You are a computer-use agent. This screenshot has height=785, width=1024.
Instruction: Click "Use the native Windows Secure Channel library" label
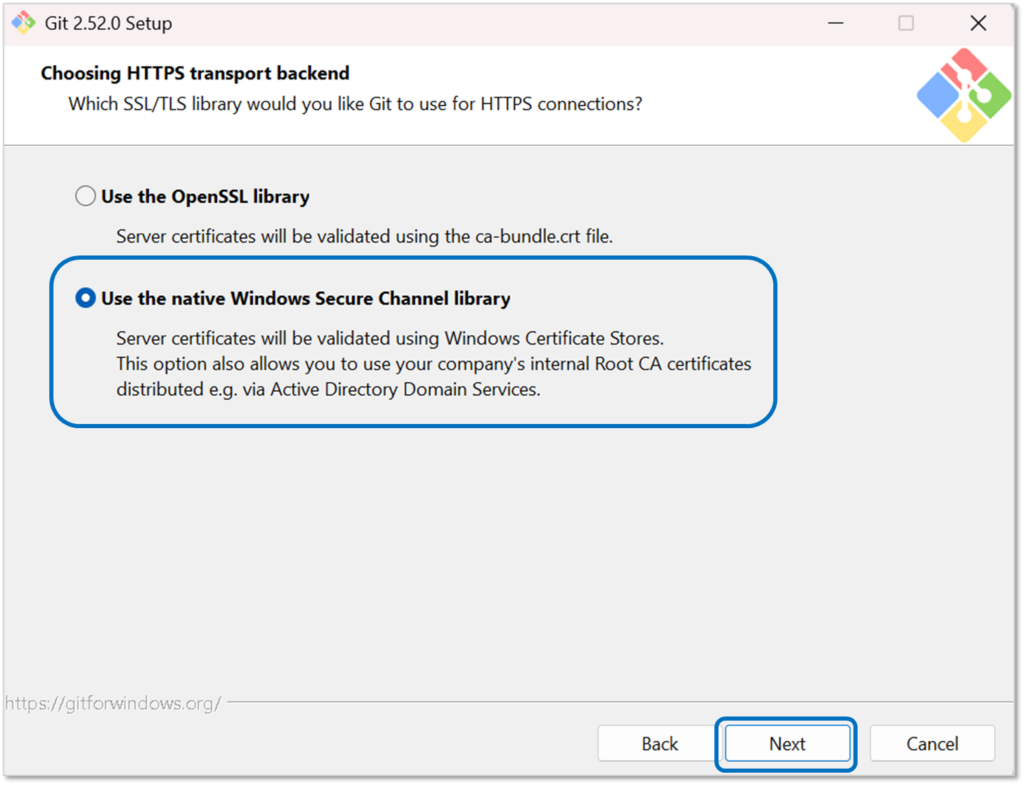click(305, 298)
